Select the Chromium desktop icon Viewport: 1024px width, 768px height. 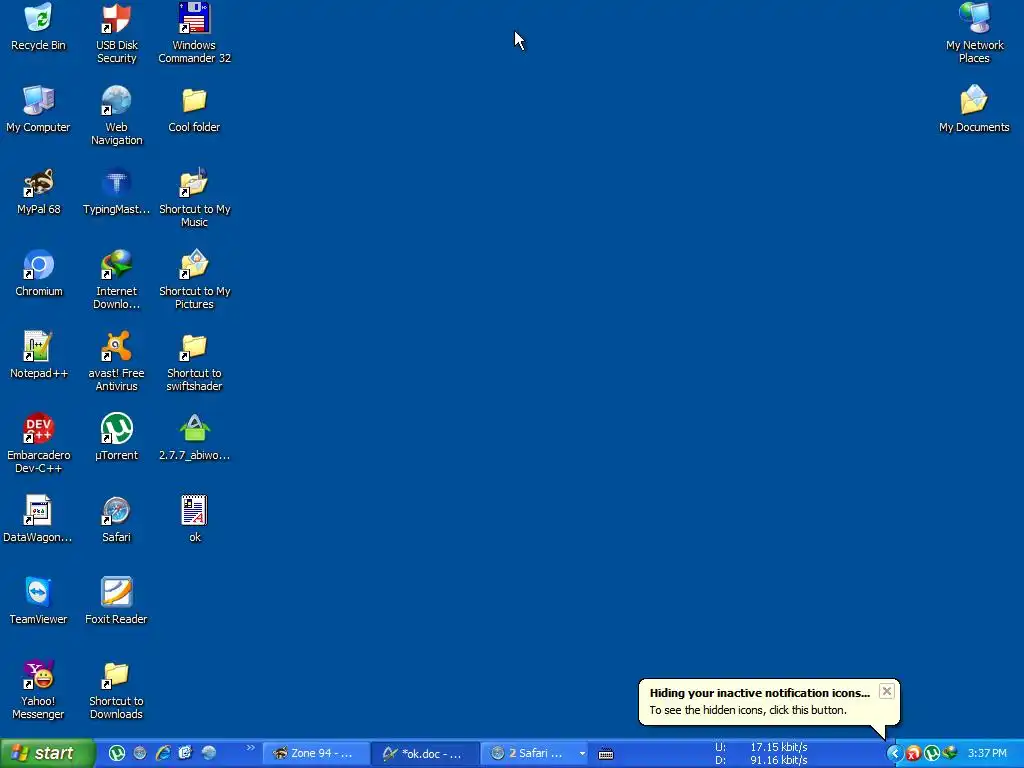coord(39,273)
